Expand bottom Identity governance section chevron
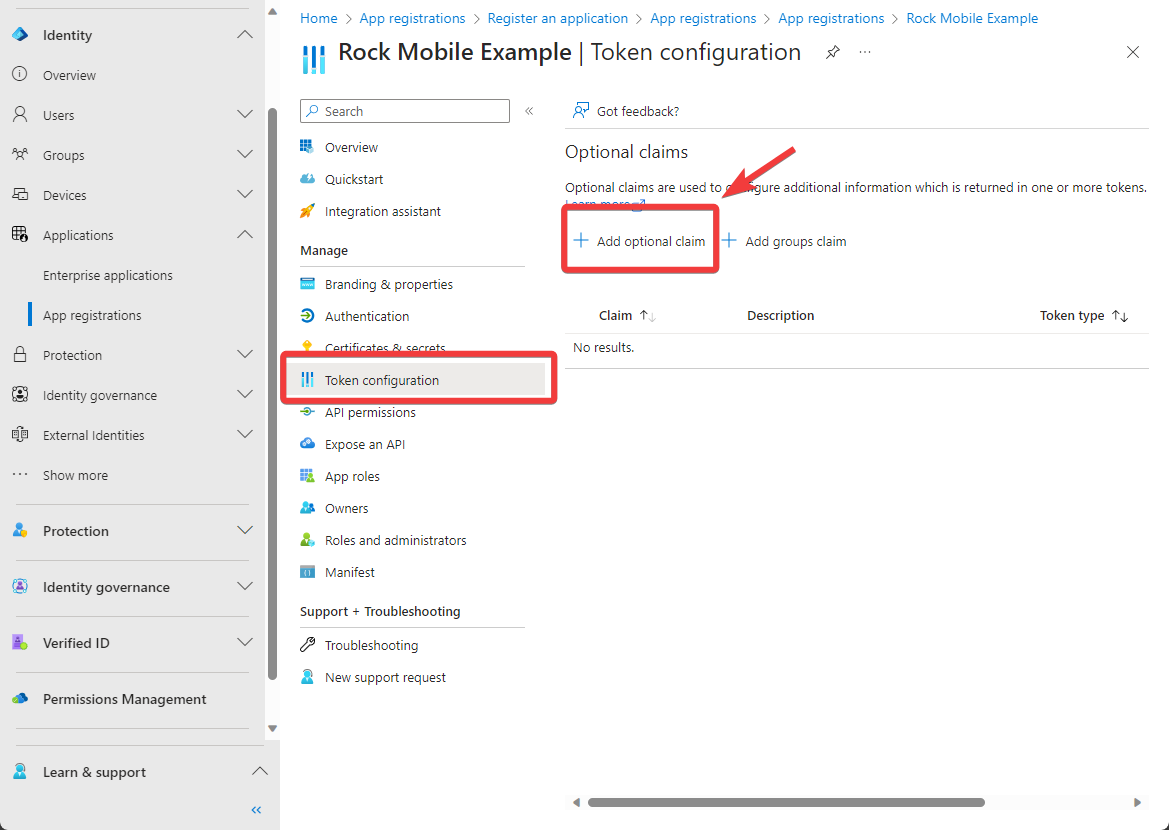Screen dimensions: 1169x830 point(245,585)
